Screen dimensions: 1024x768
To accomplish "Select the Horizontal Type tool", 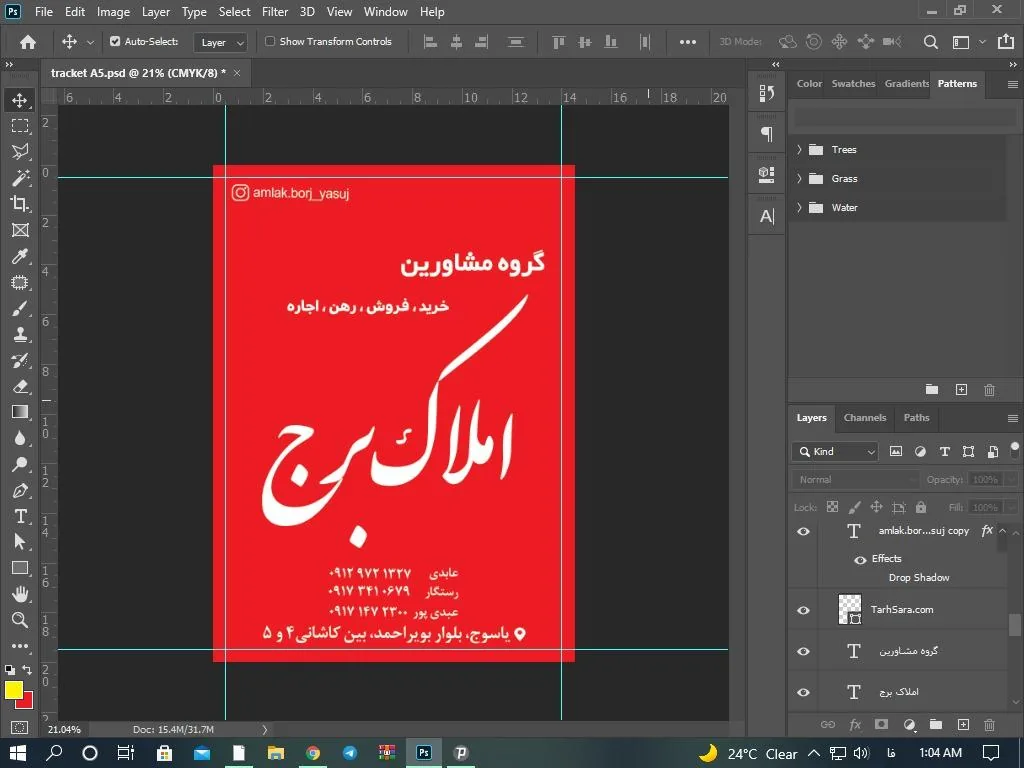I will click(x=20, y=517).
